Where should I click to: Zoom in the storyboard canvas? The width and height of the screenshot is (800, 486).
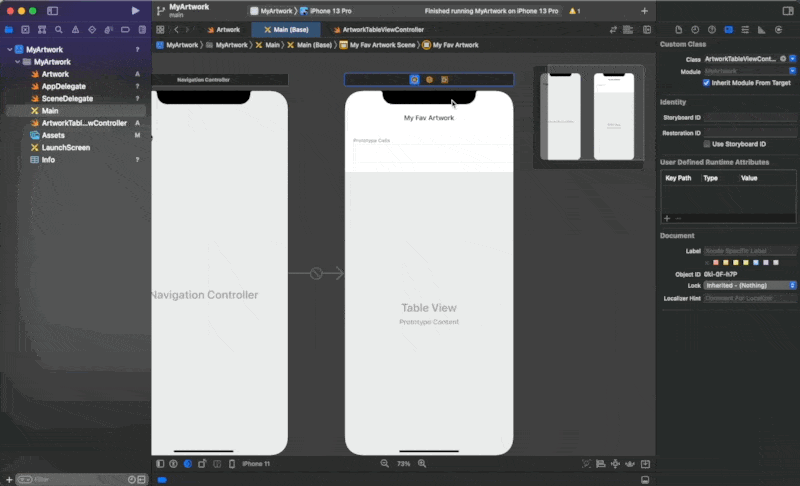tap(422, 464)
